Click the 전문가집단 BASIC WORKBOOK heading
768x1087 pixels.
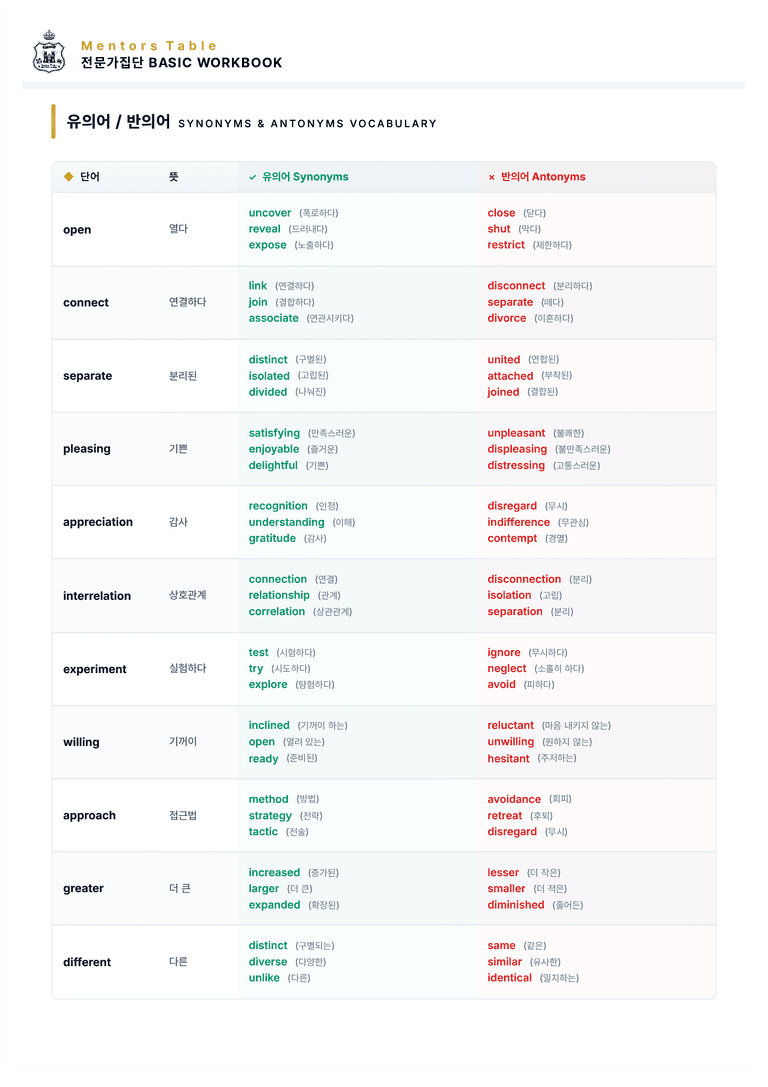click(x=182, y=62)
